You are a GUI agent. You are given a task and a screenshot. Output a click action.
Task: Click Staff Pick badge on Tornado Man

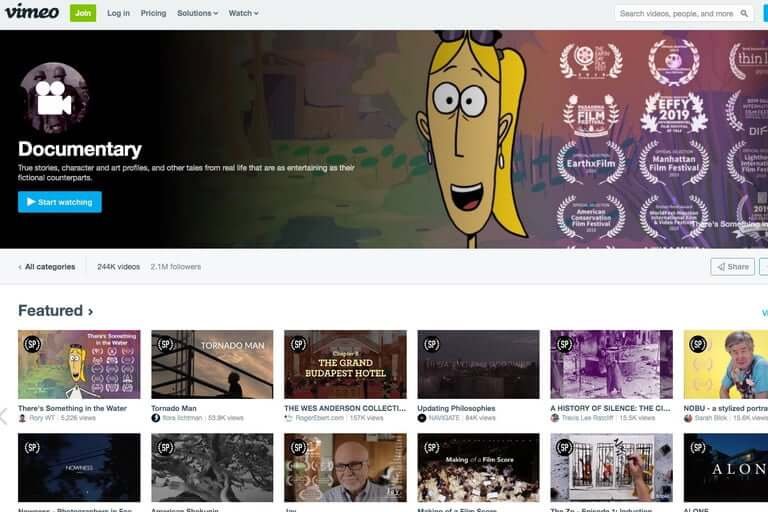pyautogui.click(x=166, y=344)
